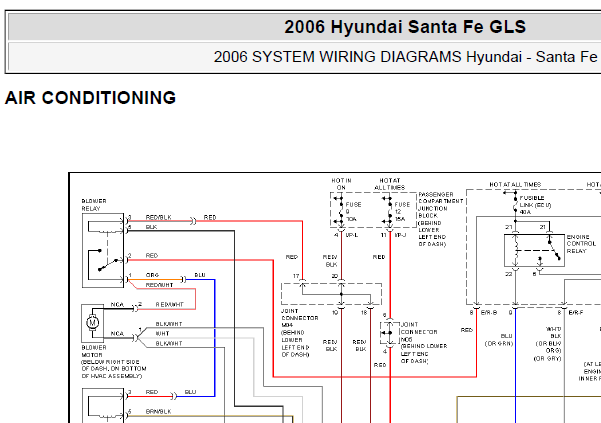
Task: Click the 'JOINT CONNECTOR M05' label
Action: [419, 332]
